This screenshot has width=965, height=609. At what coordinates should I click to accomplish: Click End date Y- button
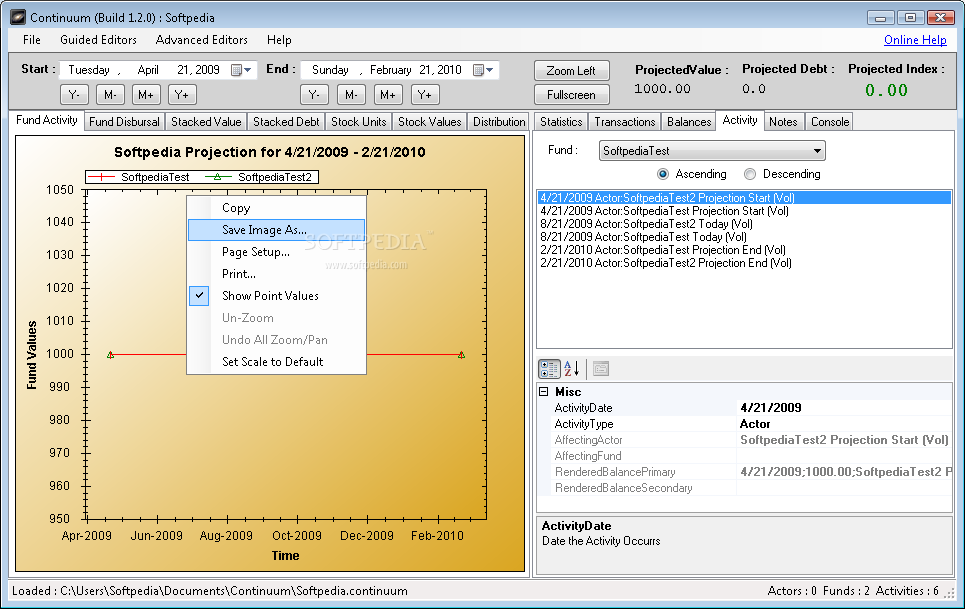pos(314,95)
